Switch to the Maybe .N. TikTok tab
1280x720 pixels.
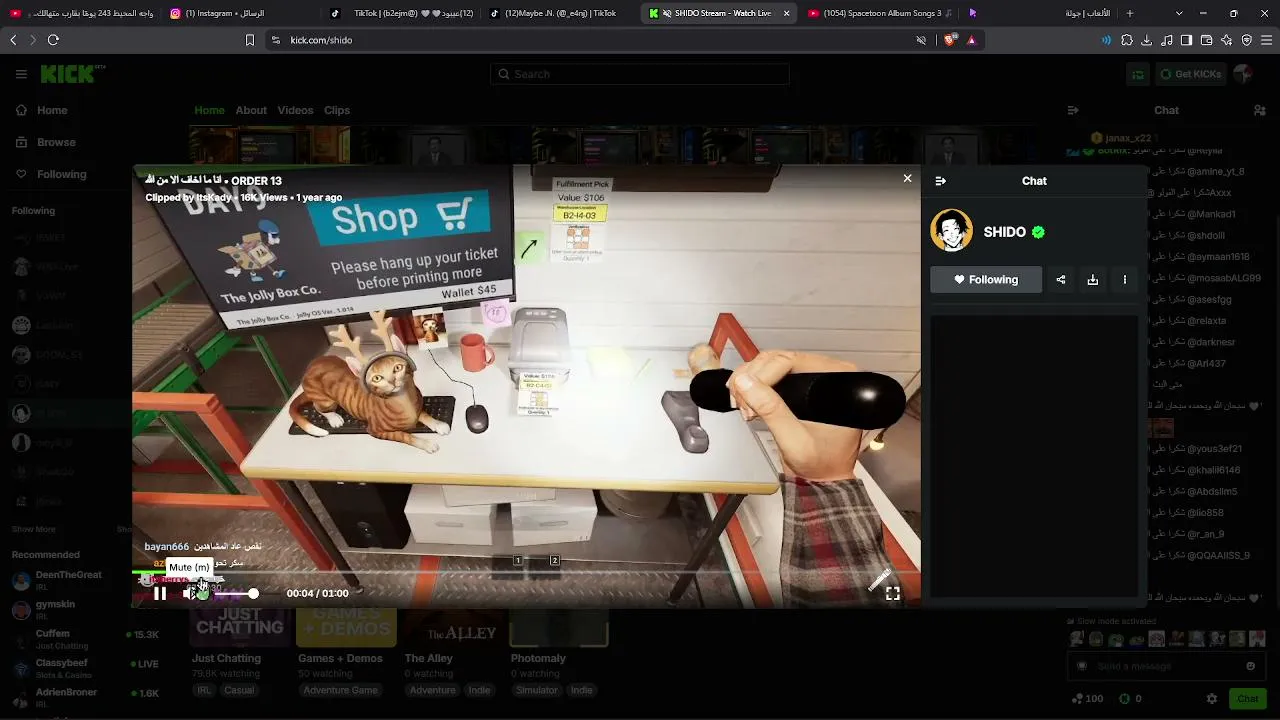[x=560, y=13]
